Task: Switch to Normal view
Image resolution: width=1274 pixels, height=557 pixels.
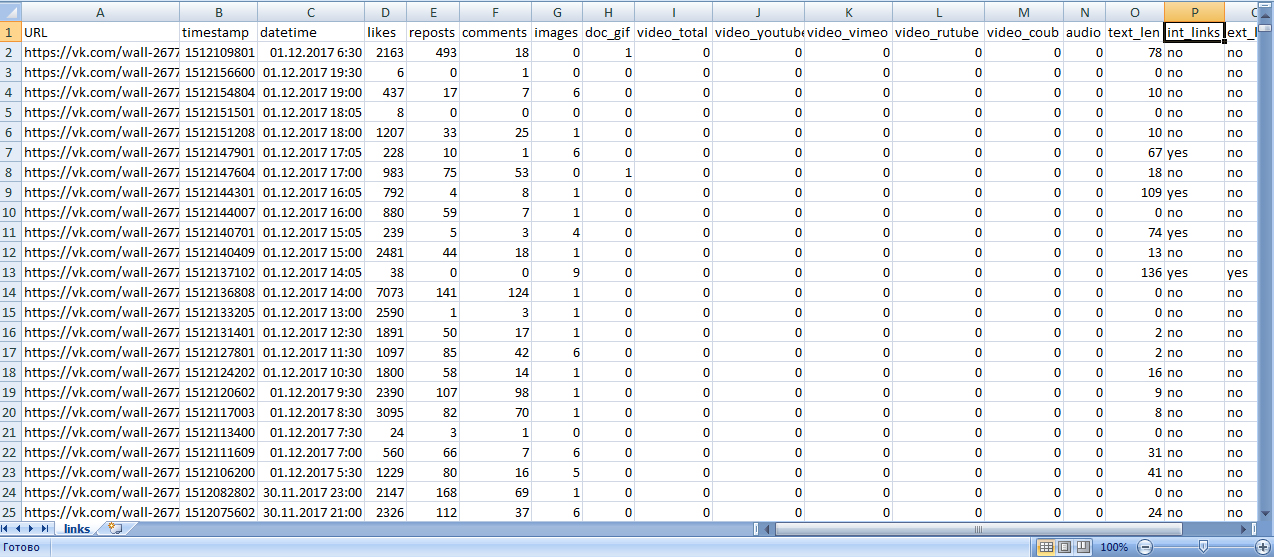Action: click(x=1046, y=547)
